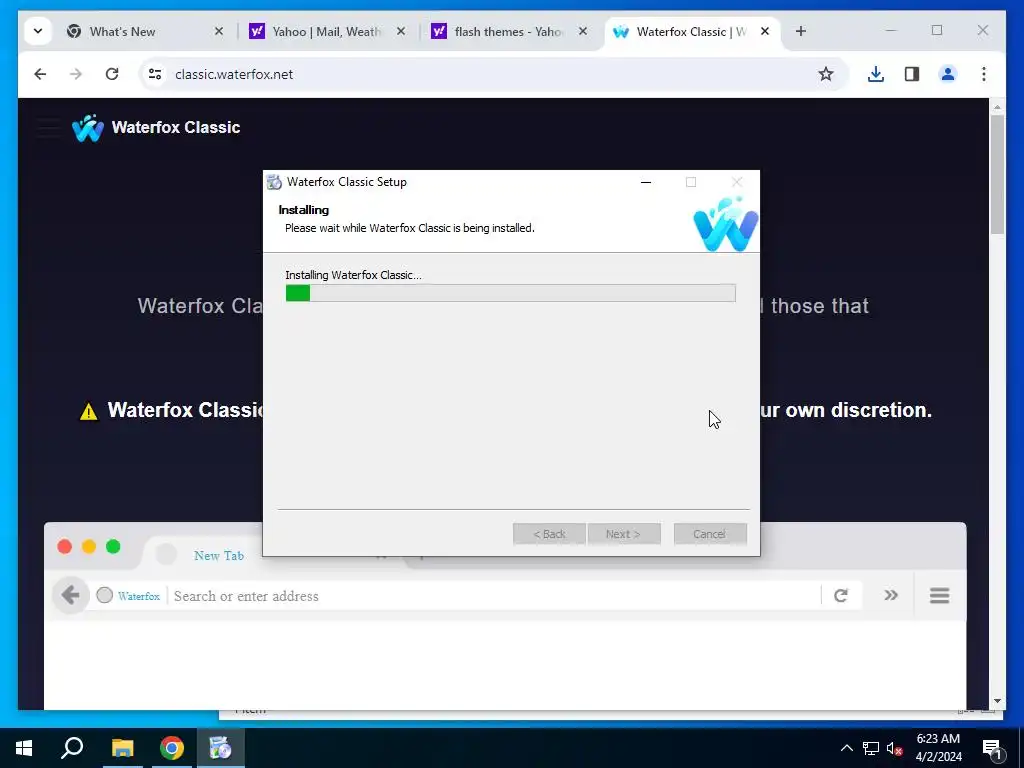Click the New Tab label in mockup
Screen dimensions: 1024x768
219,556
